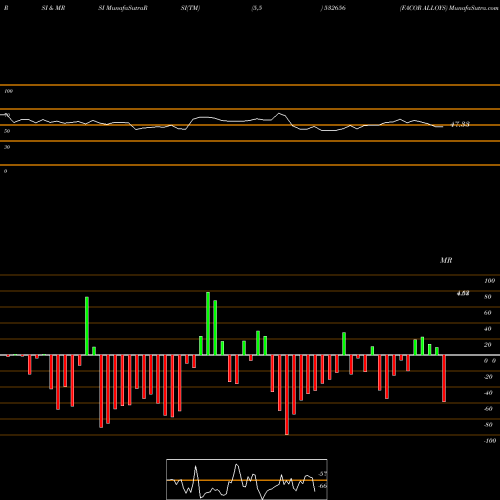The height and width of the screenshot is (500, 500).
Task: Open the mini oscillator thumbnail chart at the bottom
Action: (x=247, y=479)
